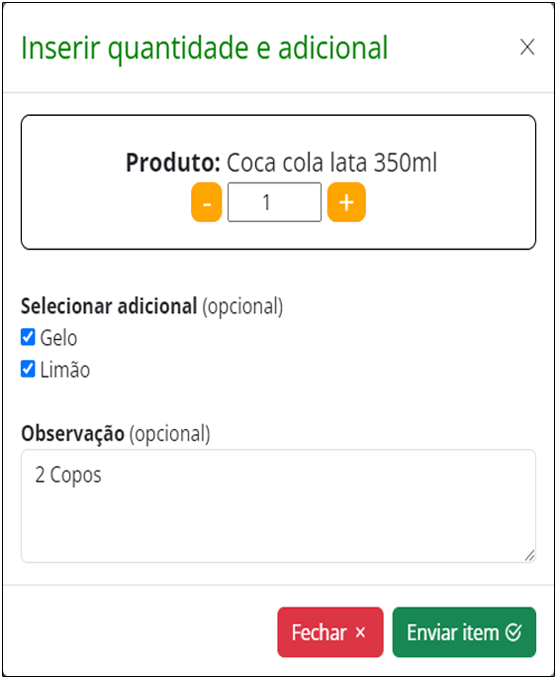Screen dimensions: 557x679
Task: Click the 2 Copos text in the observation
Action: pos(68,475)
